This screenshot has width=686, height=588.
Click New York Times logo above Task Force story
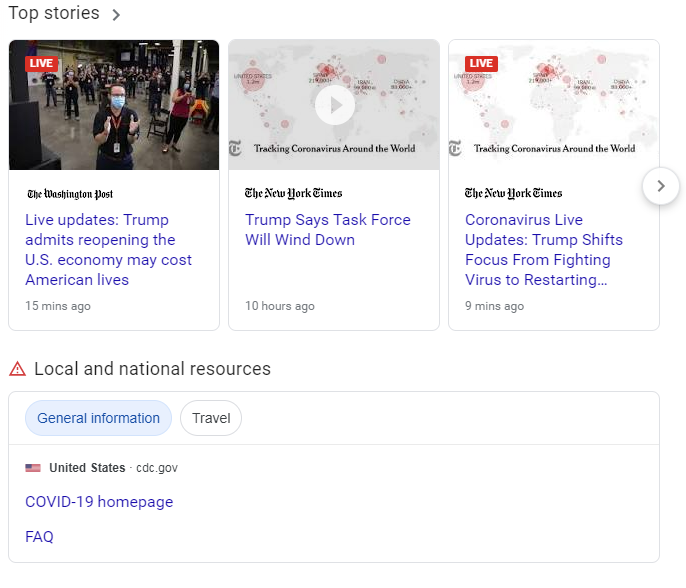point(294,193)
